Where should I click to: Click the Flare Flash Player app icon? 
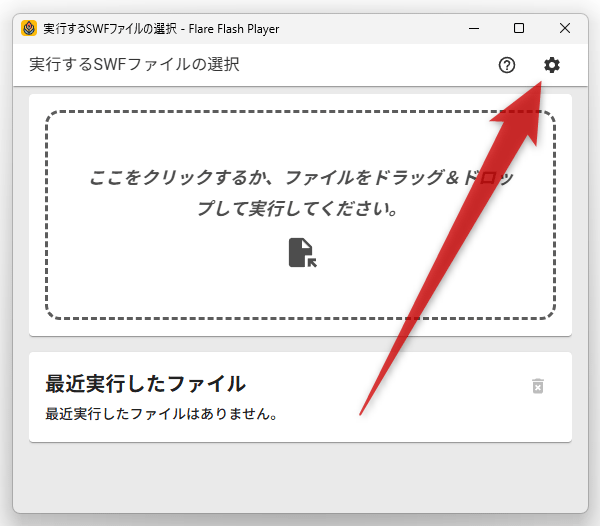tap(29, 28)
